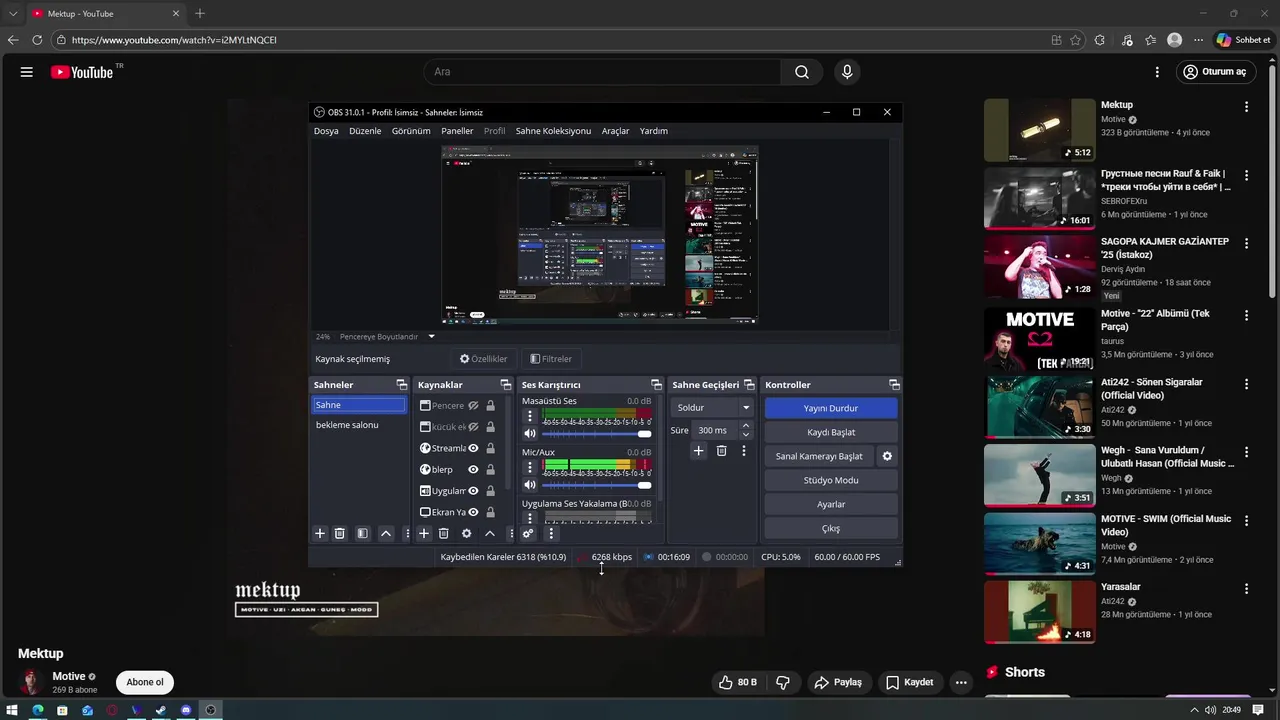Screen dimensions: 1280x720
Task: Click Stüdyo Modu button
Action: [831, 480]
